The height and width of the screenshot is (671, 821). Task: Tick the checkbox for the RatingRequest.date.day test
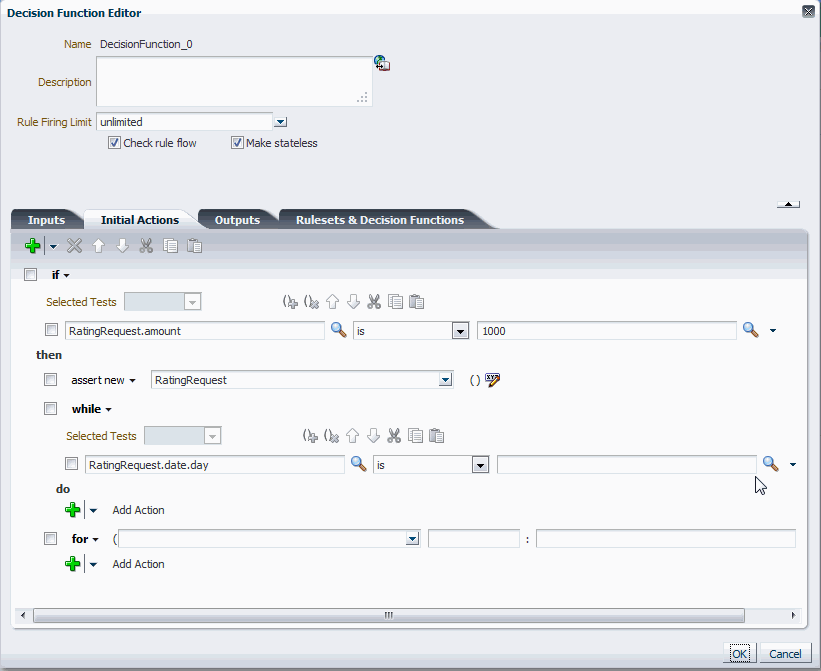click(71, 464)
